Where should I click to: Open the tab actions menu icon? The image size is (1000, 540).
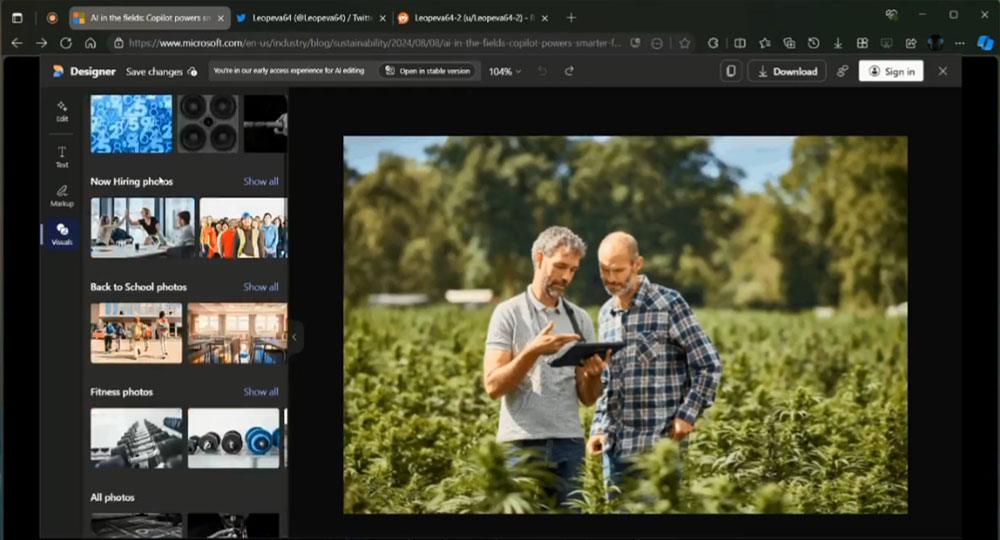click(17, 18)
